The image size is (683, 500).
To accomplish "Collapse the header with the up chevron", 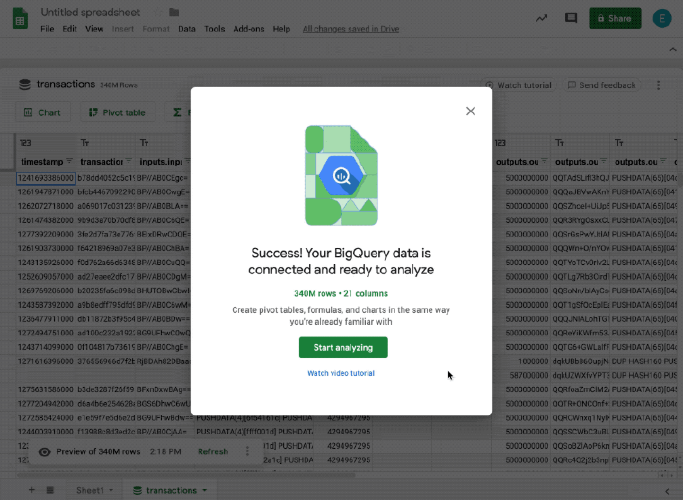I will click(x=673, y=50).
